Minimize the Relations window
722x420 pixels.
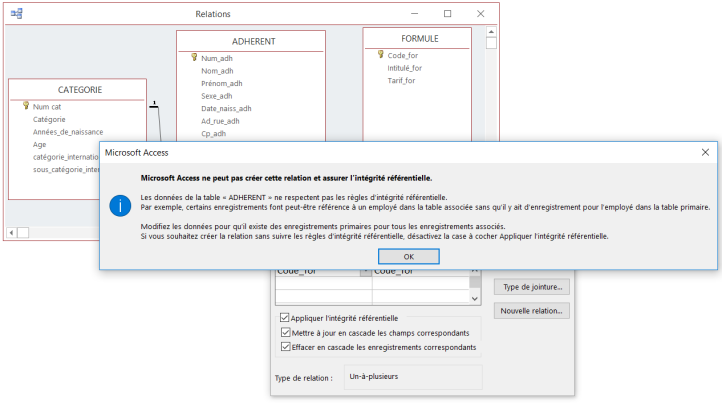414,14
